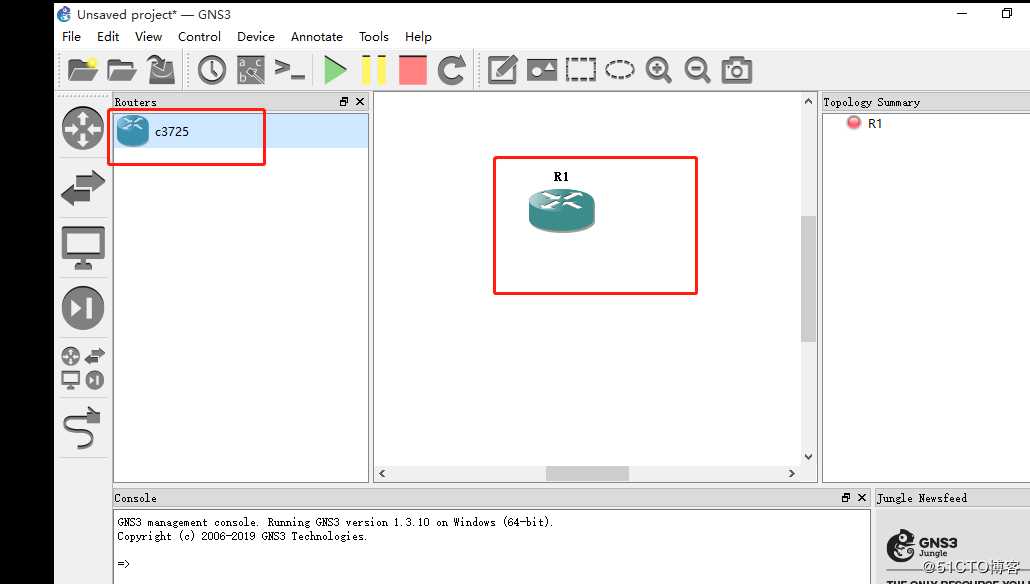The image size is (1030, 584).
Task: Select the add a link cable tool
Action: point(83,428)
